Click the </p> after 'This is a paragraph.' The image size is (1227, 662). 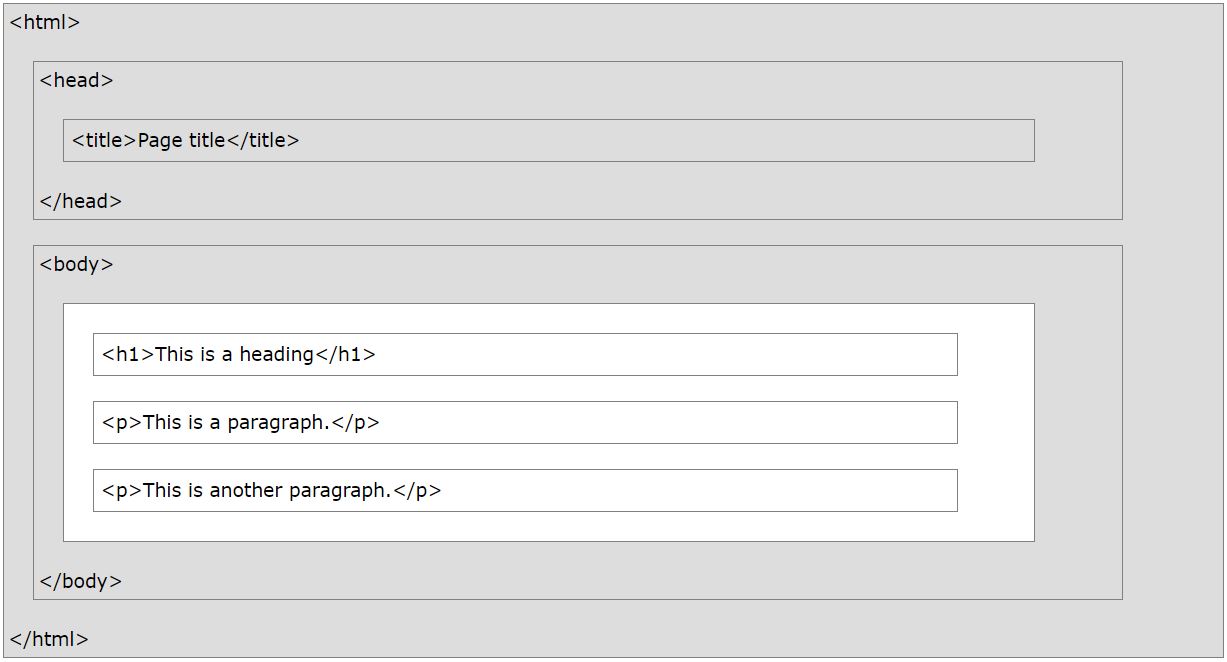(x=355, y=422)
